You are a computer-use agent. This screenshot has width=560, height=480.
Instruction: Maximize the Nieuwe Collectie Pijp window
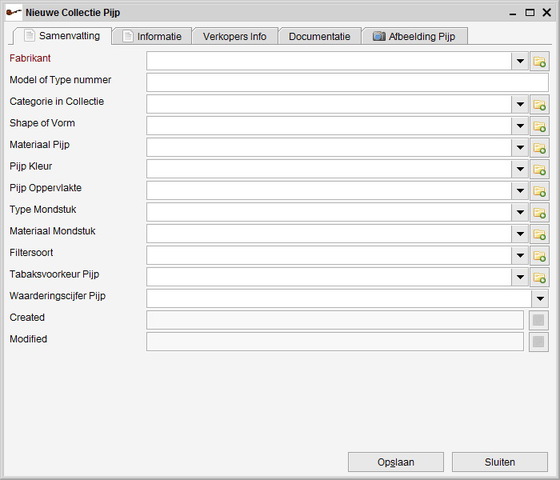530,13
